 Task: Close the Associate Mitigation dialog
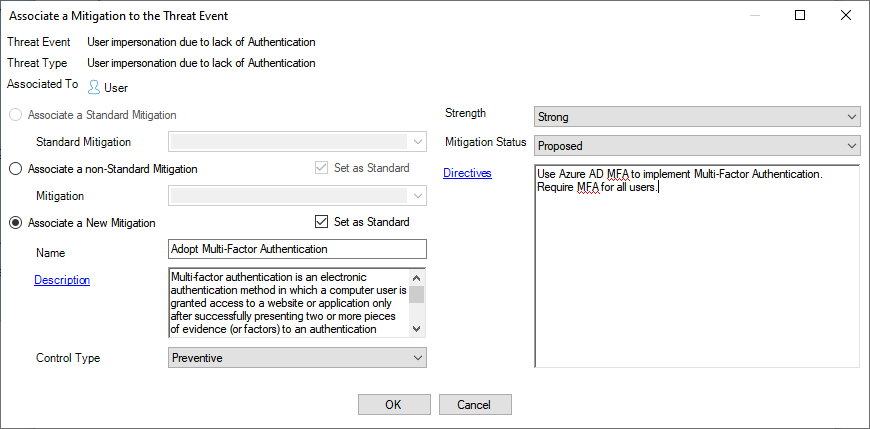point(846,15)
